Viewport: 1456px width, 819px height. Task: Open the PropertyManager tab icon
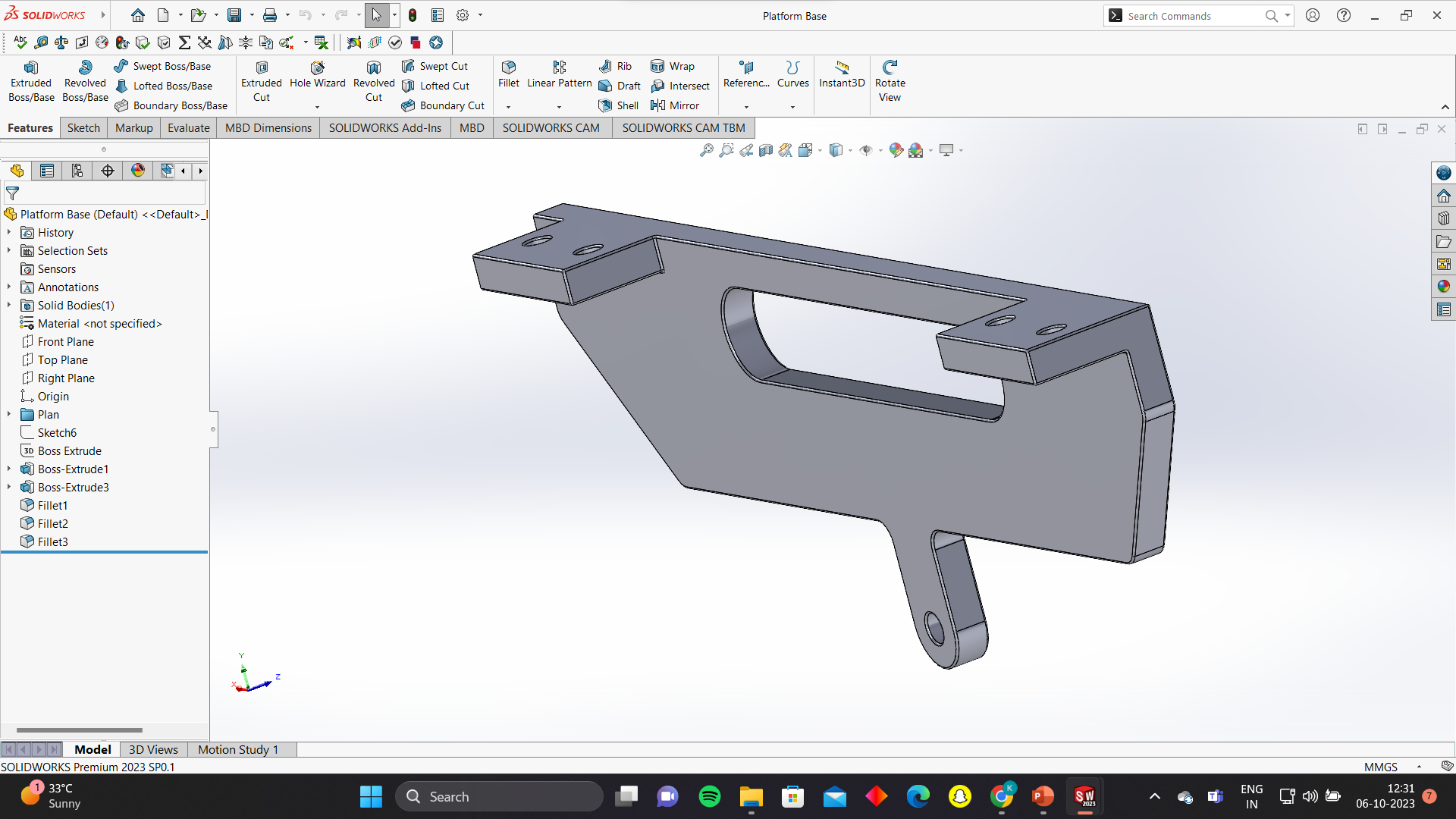(47, 171)
